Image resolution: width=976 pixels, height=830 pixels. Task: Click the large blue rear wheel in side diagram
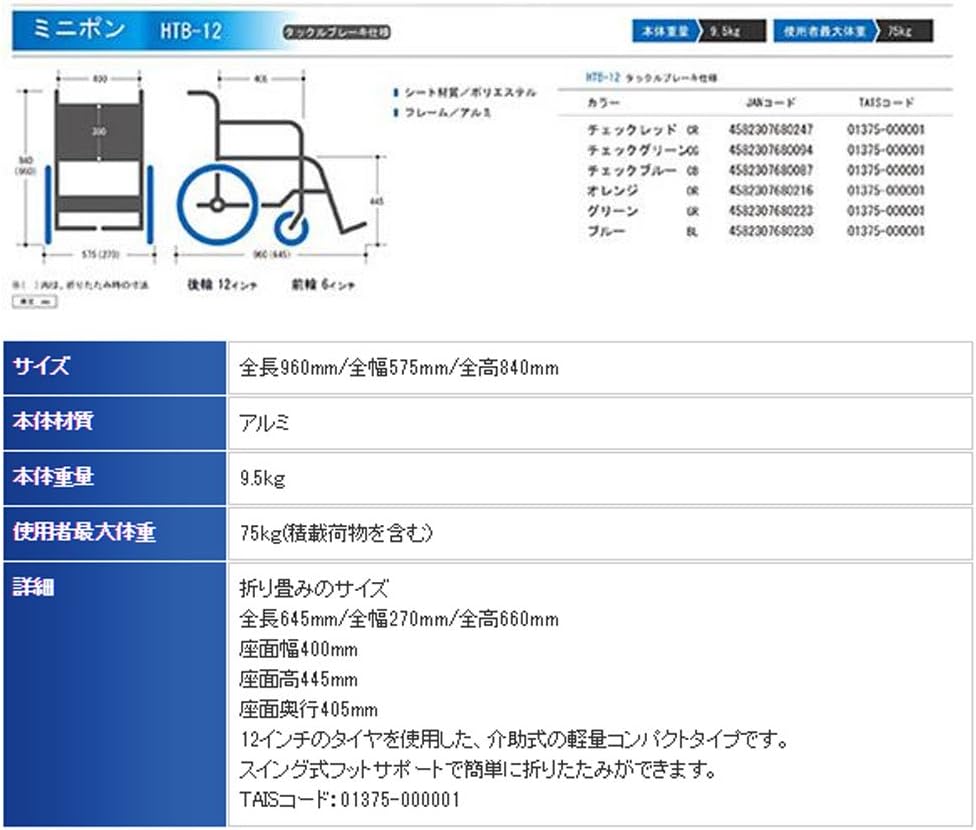click(217, 204)
